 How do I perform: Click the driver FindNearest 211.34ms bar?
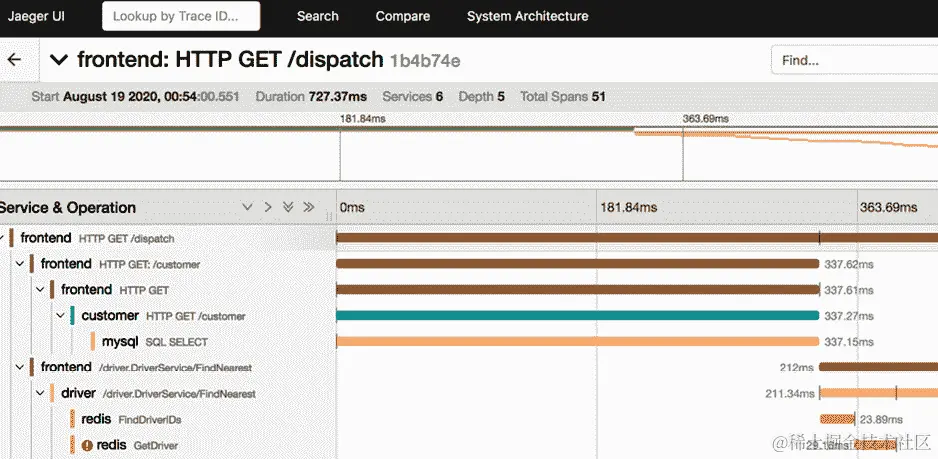[879, 393]
